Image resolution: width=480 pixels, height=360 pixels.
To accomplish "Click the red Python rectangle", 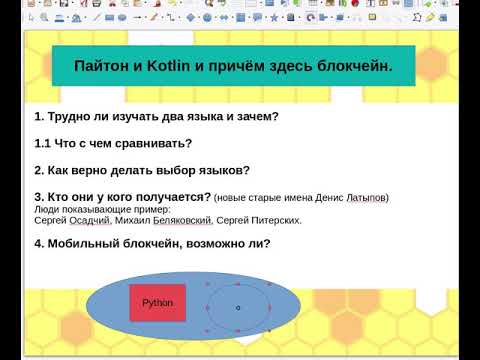I will click(157, 303).
